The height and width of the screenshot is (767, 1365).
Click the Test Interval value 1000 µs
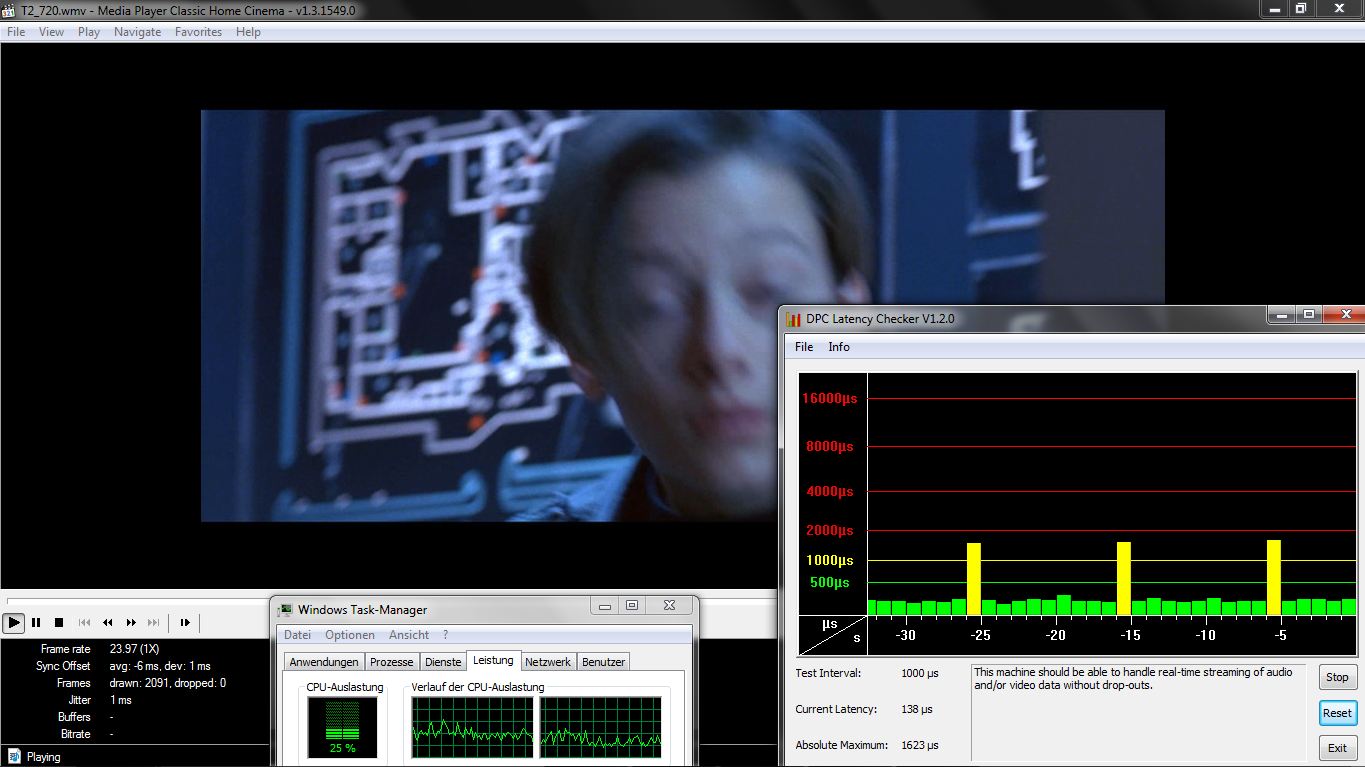[920, 673]
